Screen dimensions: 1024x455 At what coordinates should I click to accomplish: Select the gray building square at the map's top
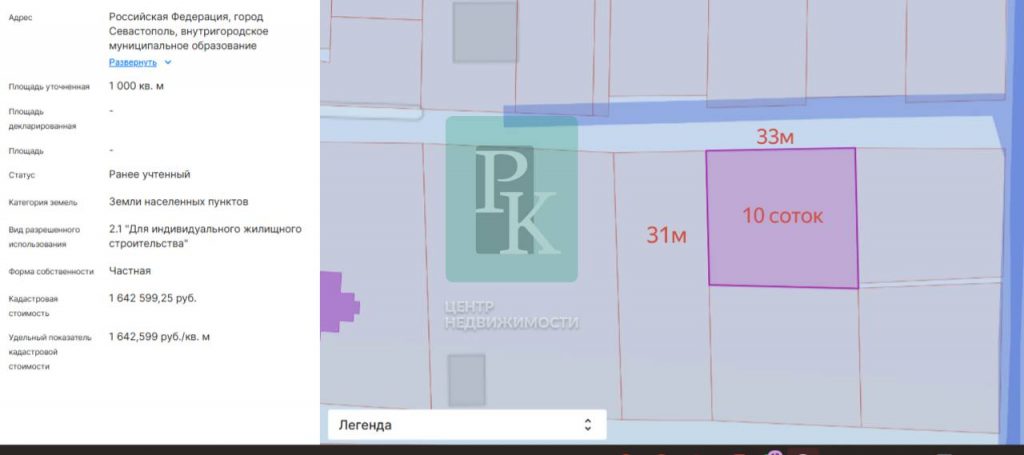pos(484,31)
